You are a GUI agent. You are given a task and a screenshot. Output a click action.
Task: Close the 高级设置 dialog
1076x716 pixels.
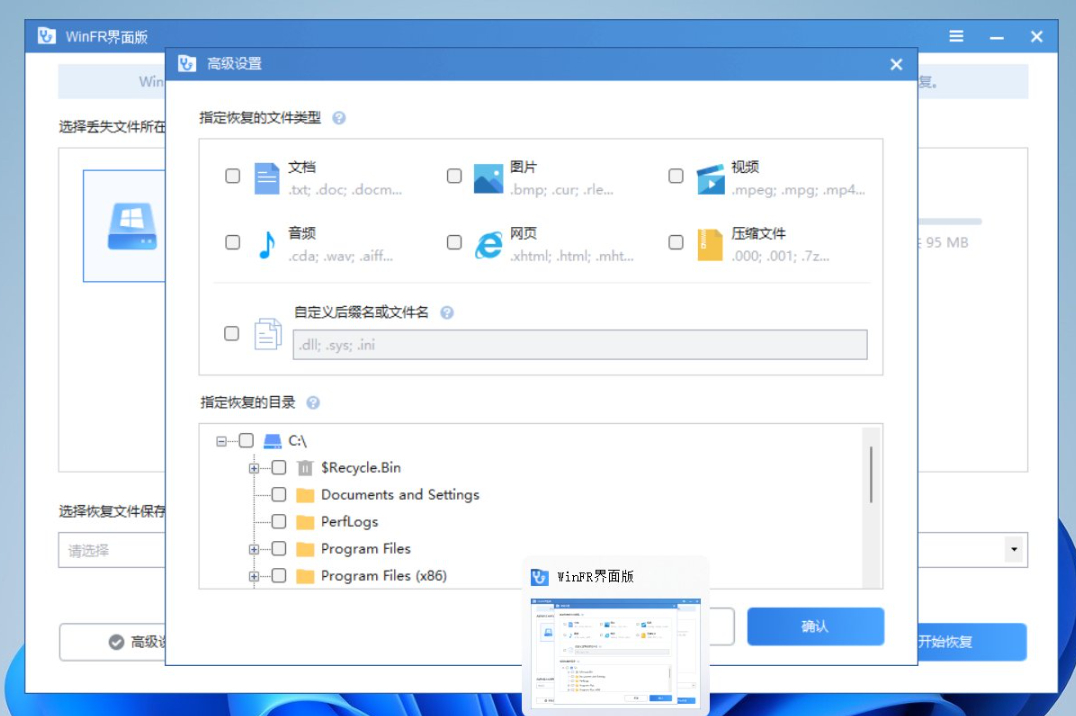click(x=896, y=65)
